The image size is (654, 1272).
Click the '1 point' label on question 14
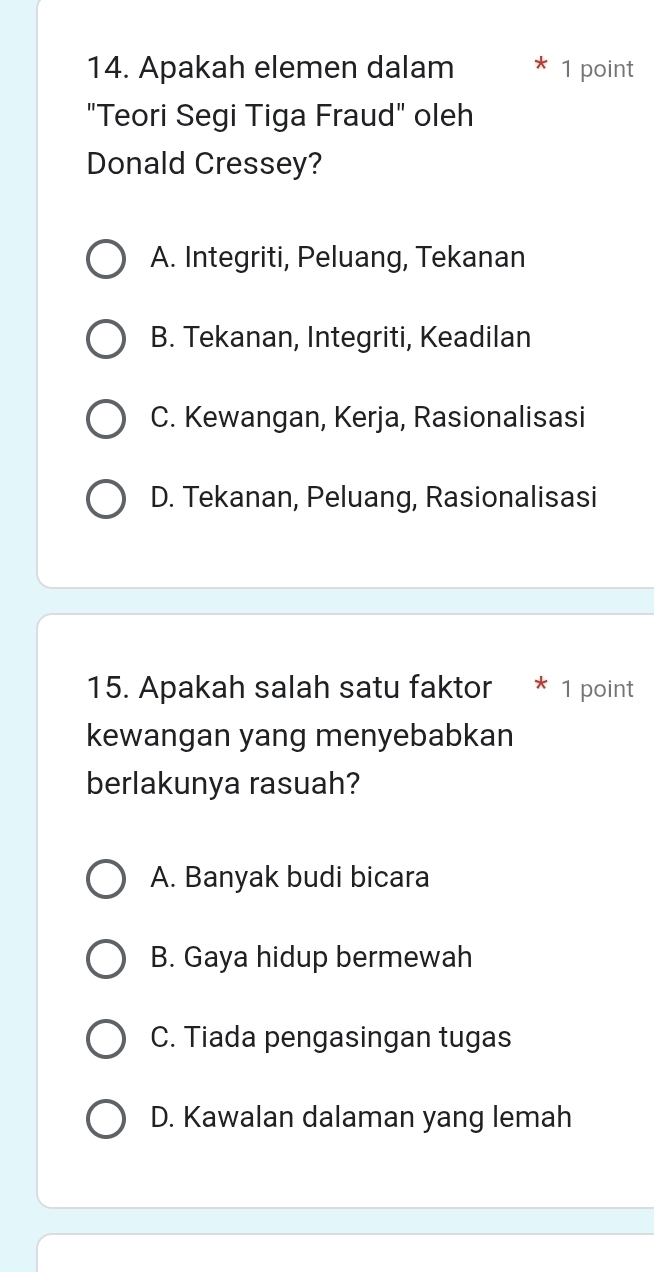[x=597, y=70]
